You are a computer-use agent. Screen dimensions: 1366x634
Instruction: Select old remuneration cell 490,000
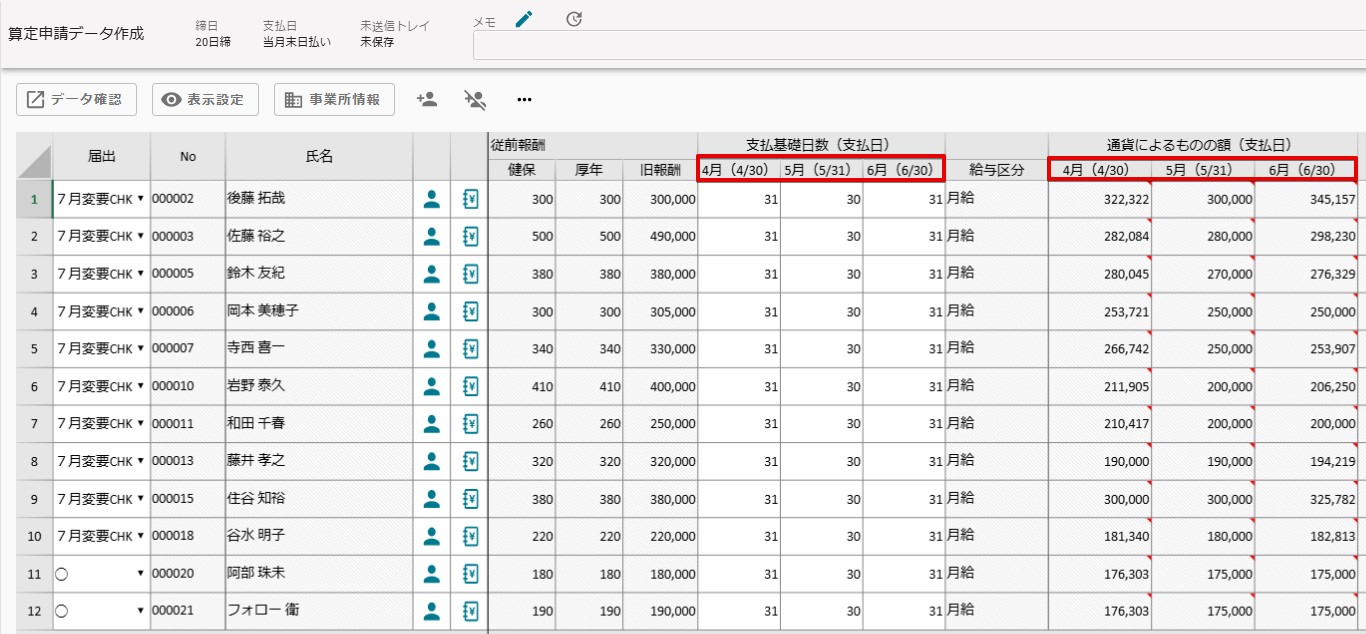pos(660,237)
